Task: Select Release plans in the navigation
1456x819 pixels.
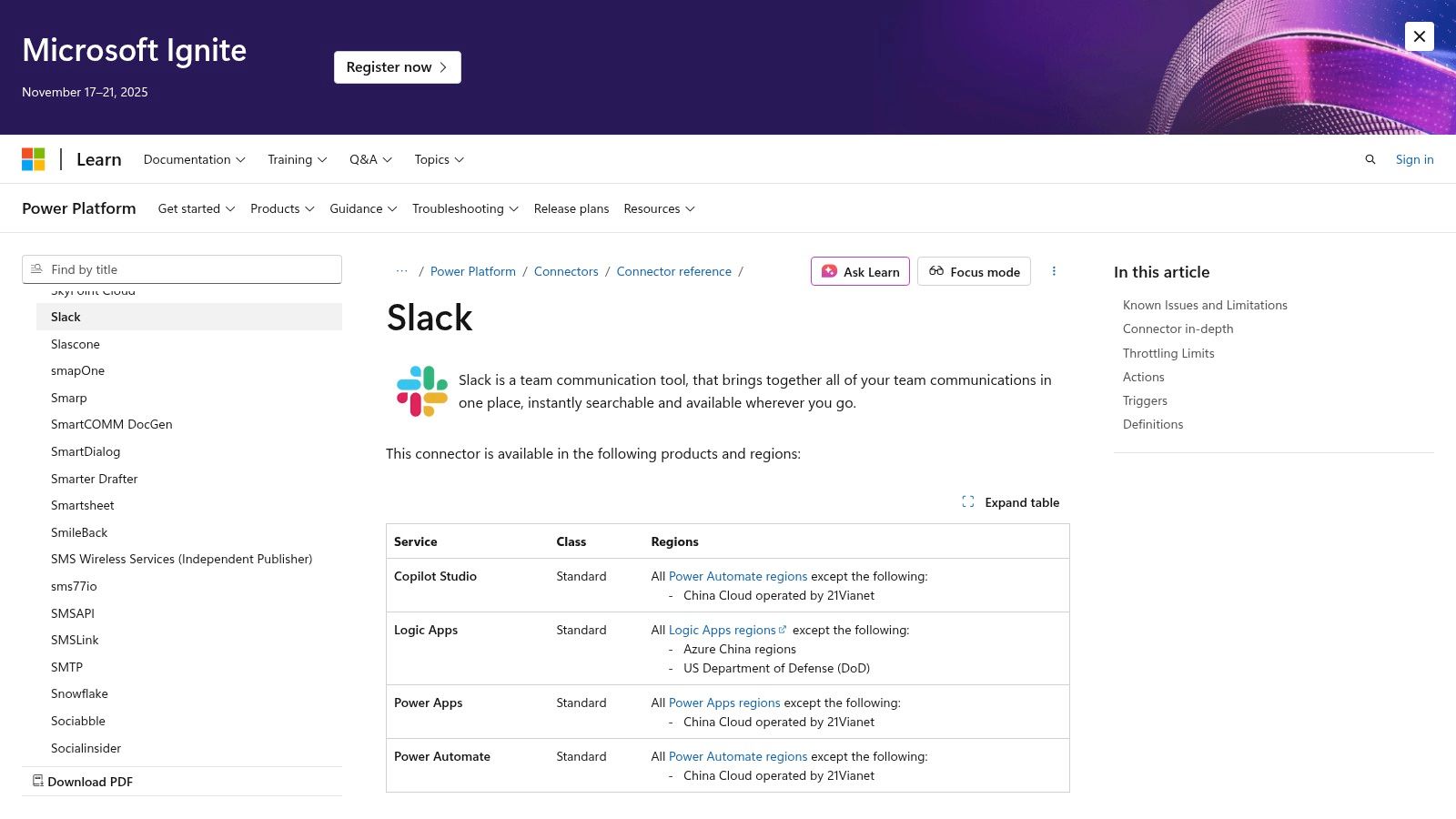Action: point(571,208)
